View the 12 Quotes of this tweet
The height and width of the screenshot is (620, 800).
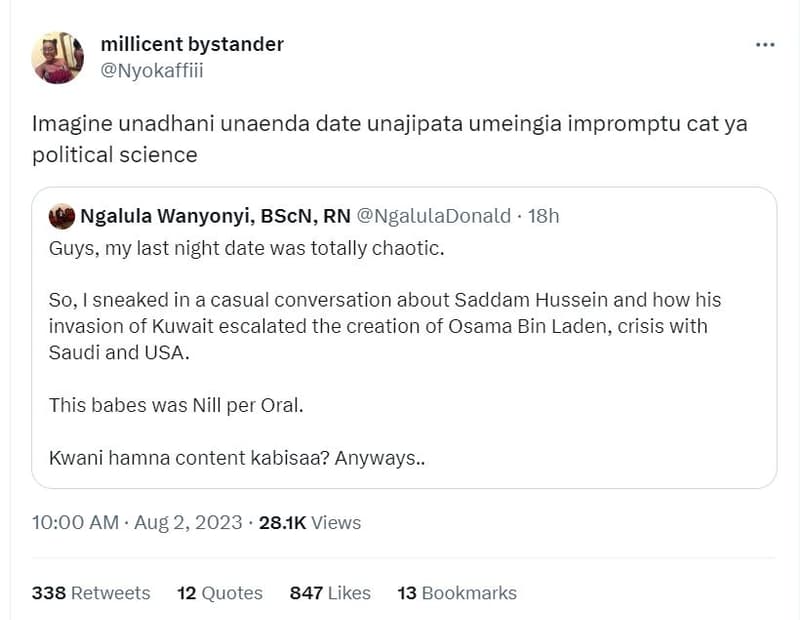point(189,592)
